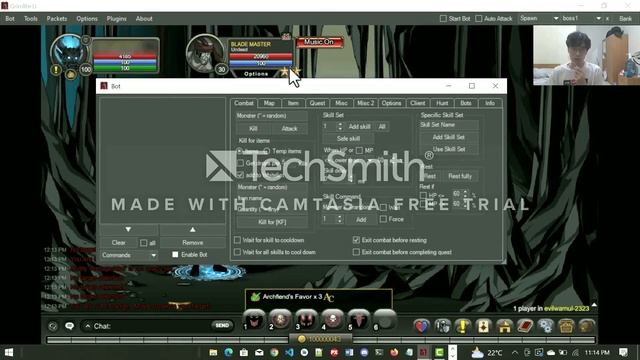Open the Plugins menu
The width and height of the screenshot is (640, 360).
(x=117, y=19)
